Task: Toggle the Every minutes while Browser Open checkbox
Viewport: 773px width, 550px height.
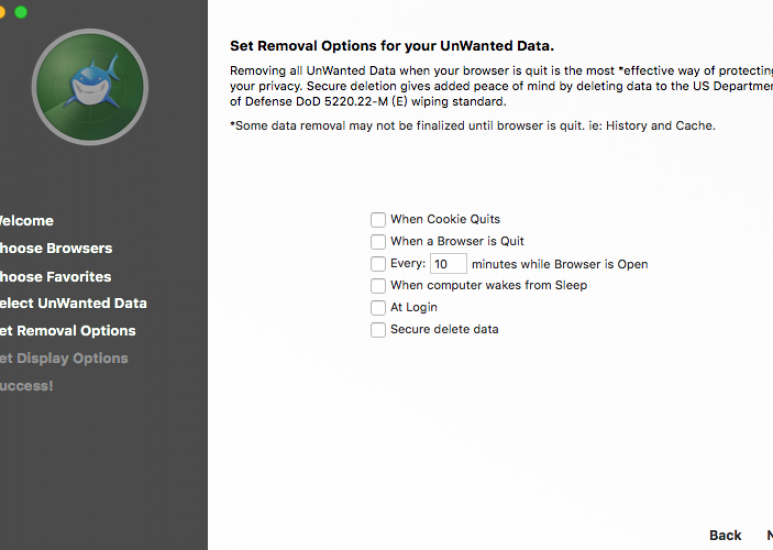Action: click(x=378, y=264)
